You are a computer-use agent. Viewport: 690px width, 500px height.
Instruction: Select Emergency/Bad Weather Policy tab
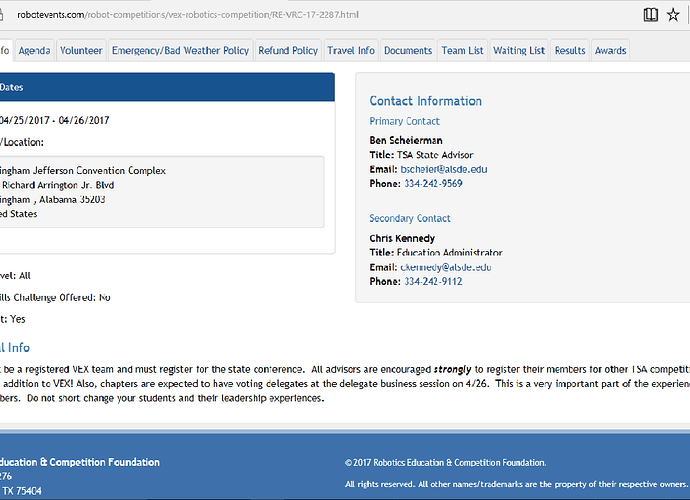tap(180, 50)
